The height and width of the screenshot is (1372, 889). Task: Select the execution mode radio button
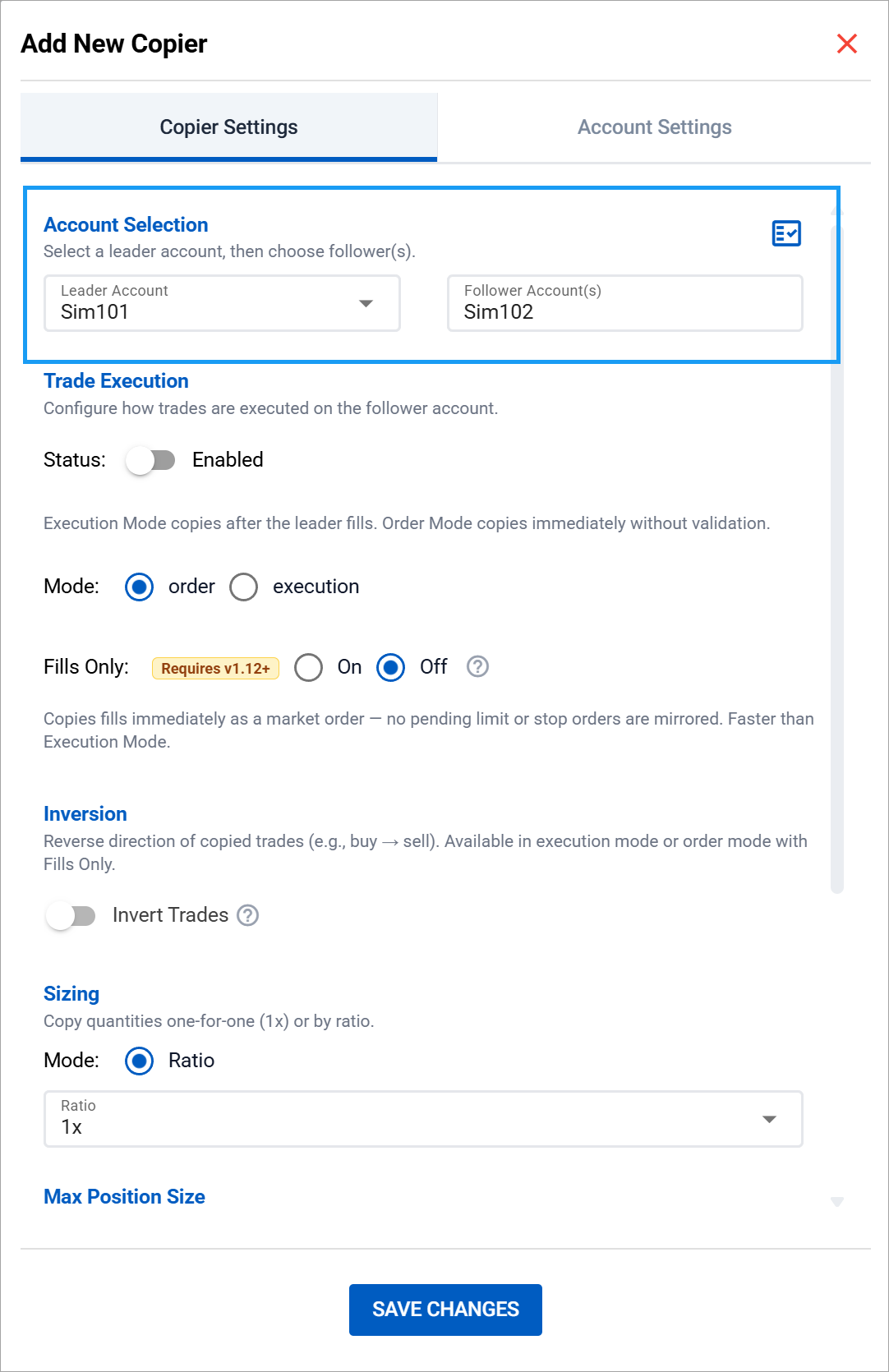click(244, 587)
